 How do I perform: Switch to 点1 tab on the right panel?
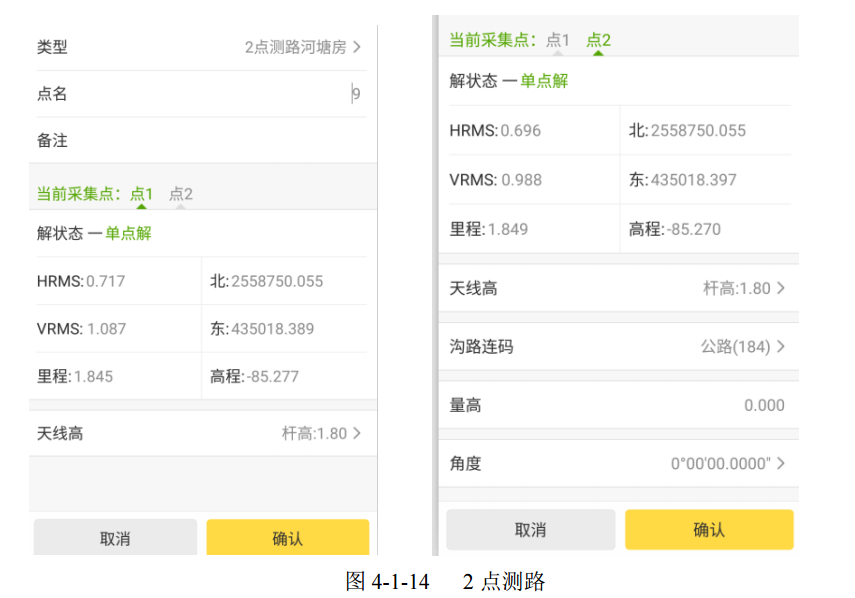point(556,40)
